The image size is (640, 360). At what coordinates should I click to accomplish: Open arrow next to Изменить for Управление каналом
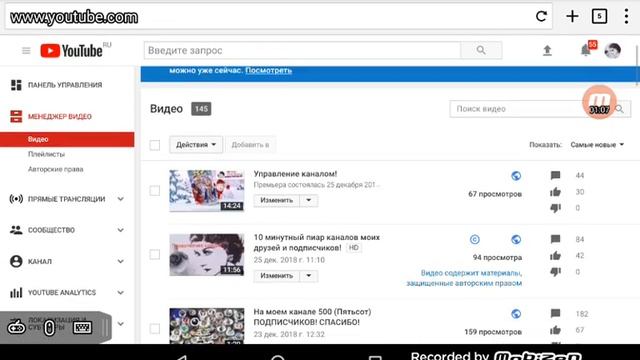pos(309,200)
